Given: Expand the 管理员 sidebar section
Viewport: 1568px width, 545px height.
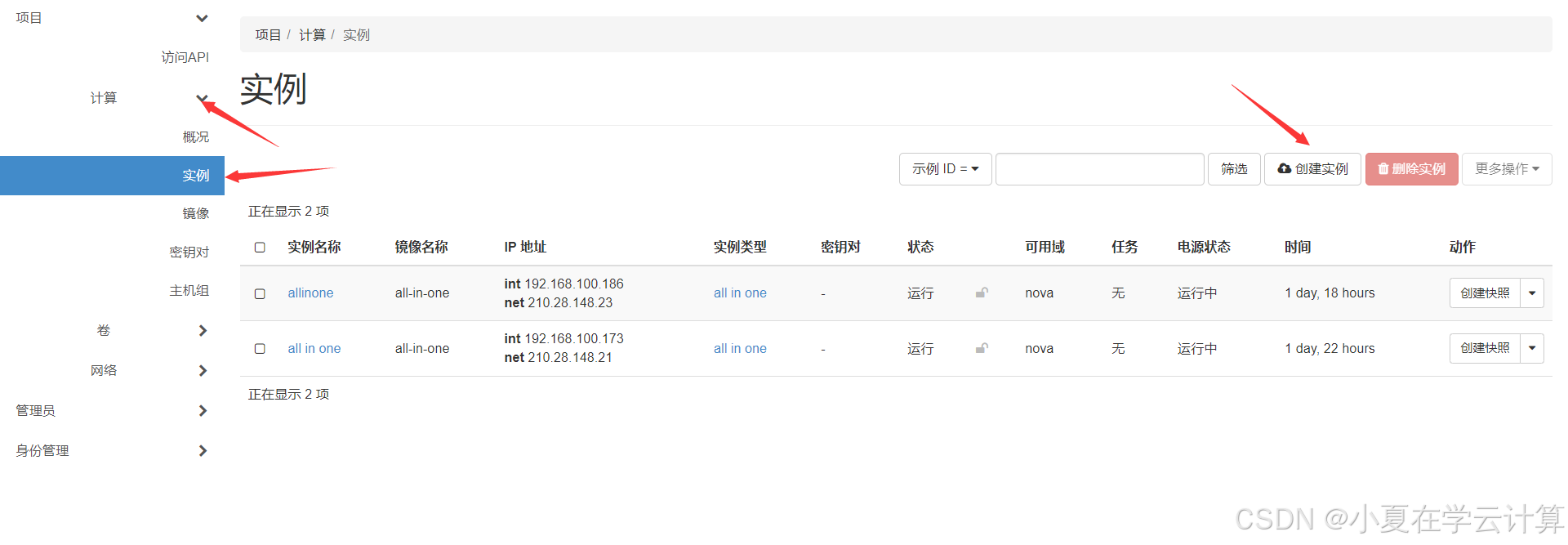Looking at the screenshot, I should tap(203, 410).
